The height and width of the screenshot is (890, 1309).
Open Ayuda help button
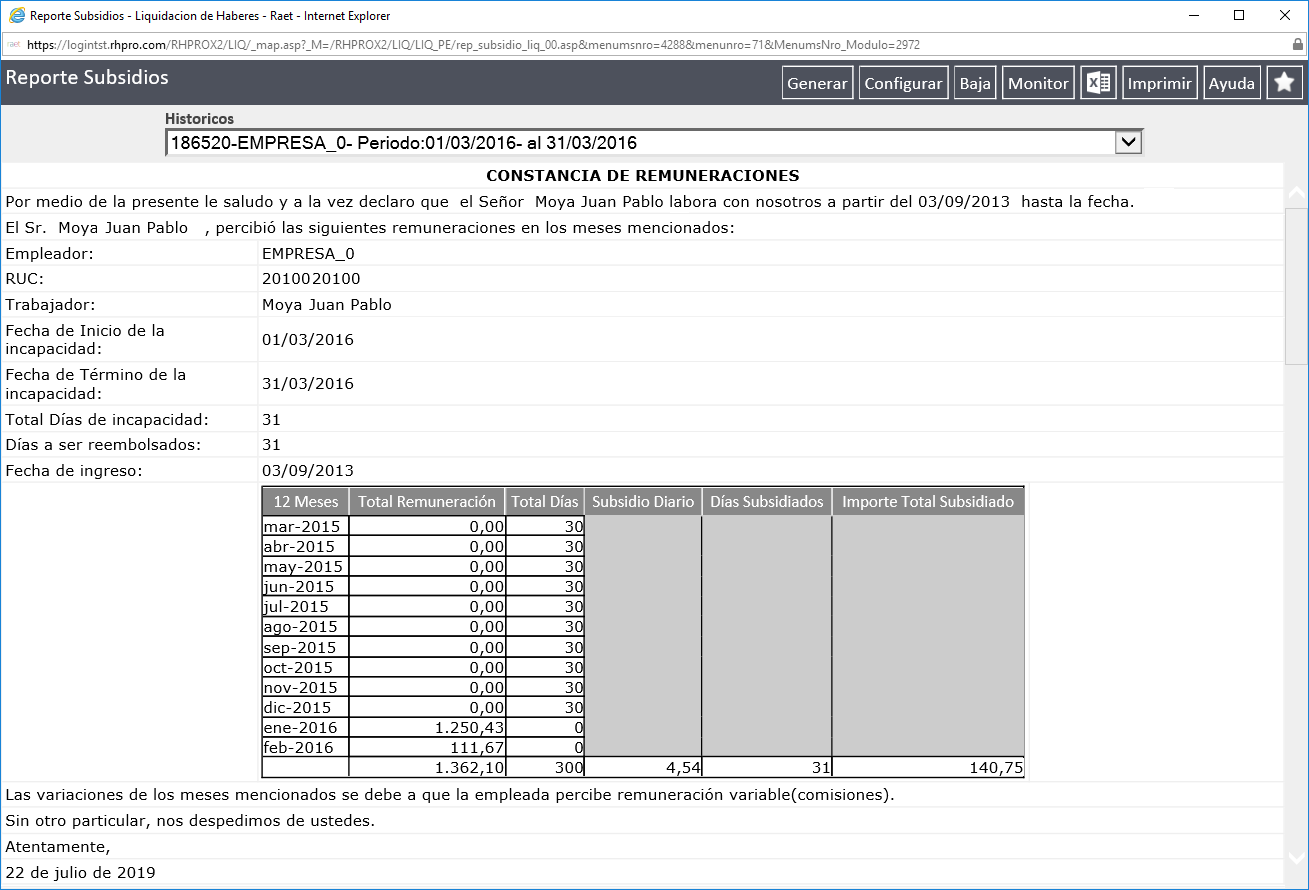[1232, 83]
